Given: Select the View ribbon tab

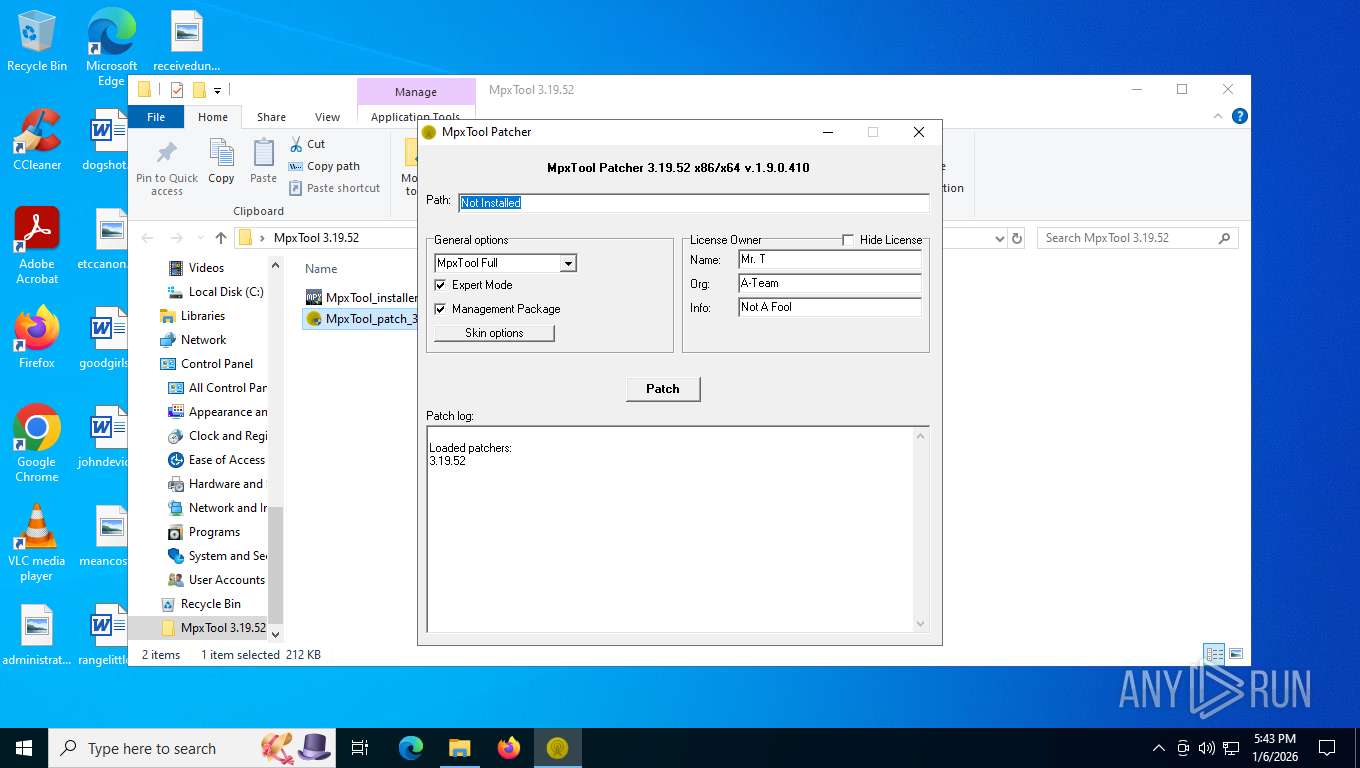Looking at the screenshot, I should [x=328, y=117].
